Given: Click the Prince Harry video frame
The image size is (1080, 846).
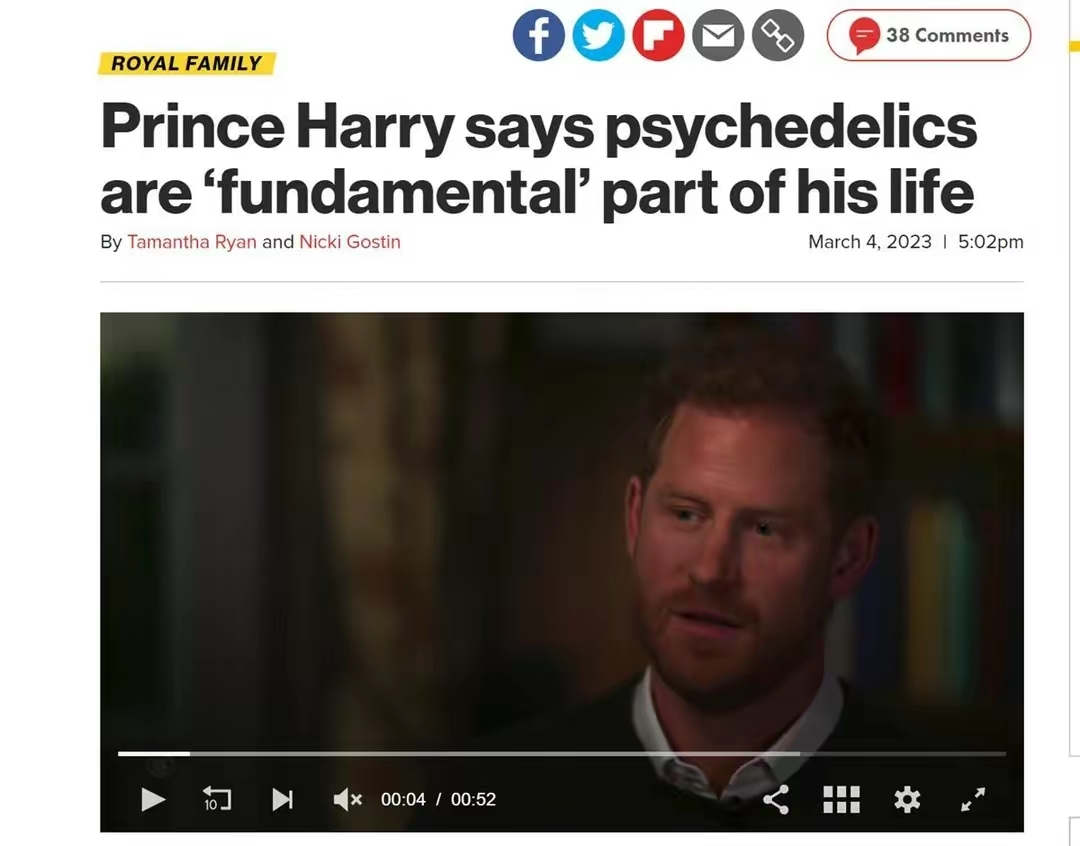Looking at the screenshot, I should (560, 520).
